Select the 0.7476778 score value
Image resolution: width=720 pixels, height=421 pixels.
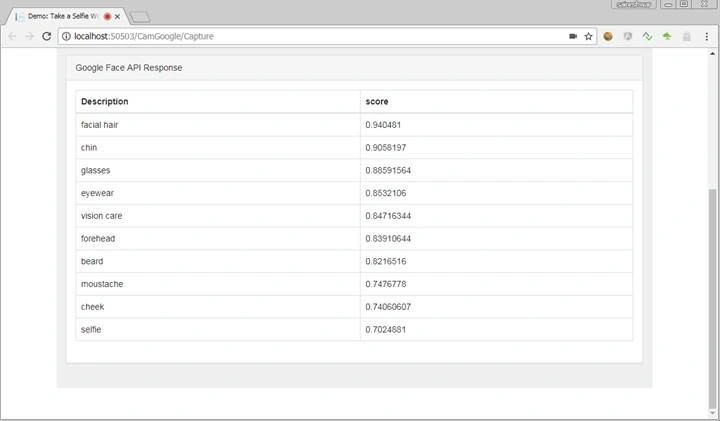386,284
